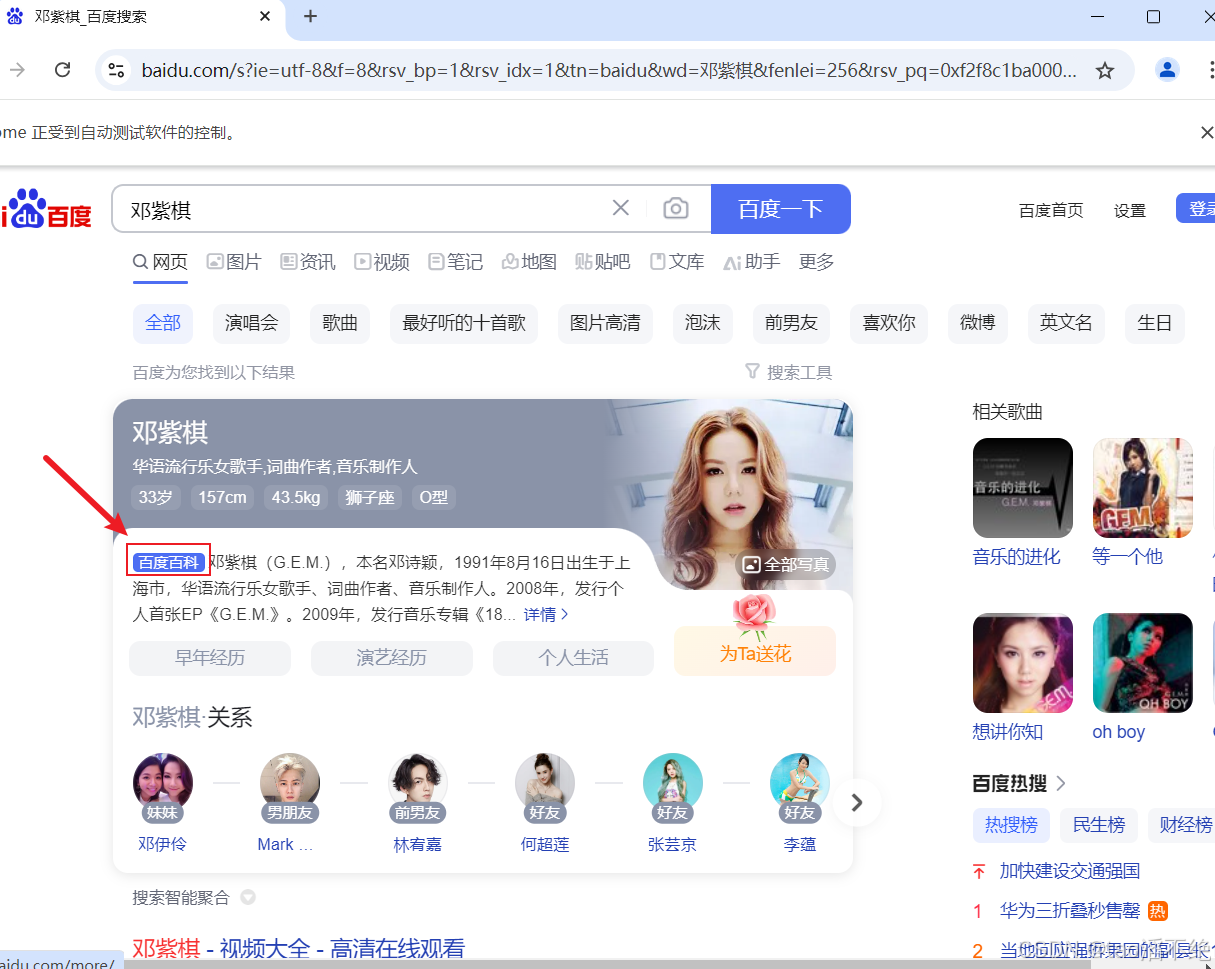Open 李蕴 friend avatar

point(800,783)
